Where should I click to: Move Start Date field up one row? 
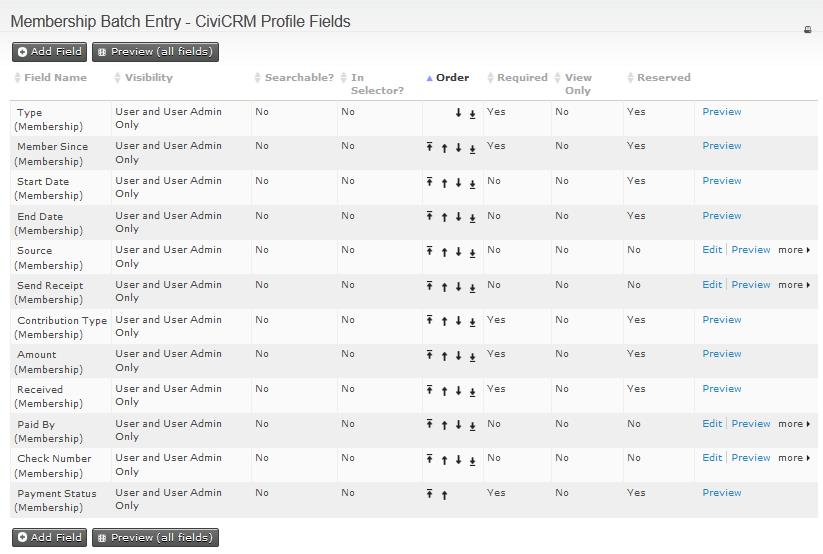(444, 182)
